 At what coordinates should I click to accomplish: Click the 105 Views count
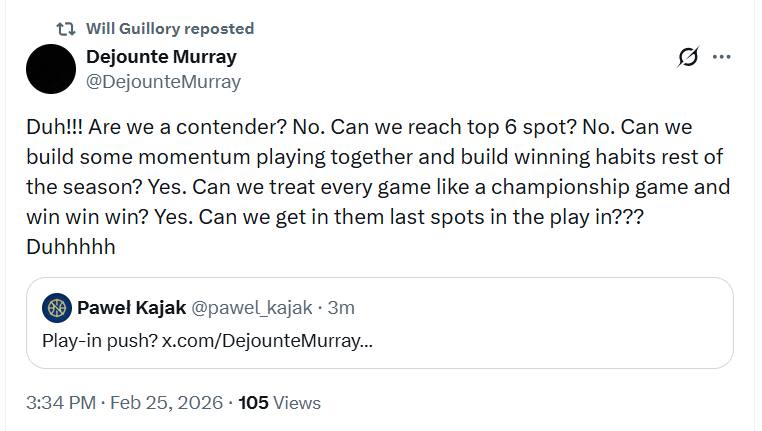(280, 403)
